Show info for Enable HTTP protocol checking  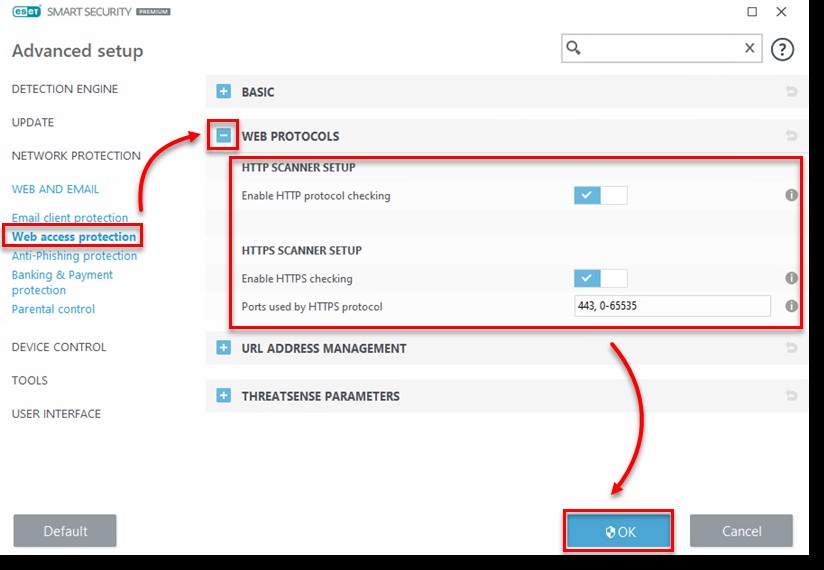(x=791, y=195)
